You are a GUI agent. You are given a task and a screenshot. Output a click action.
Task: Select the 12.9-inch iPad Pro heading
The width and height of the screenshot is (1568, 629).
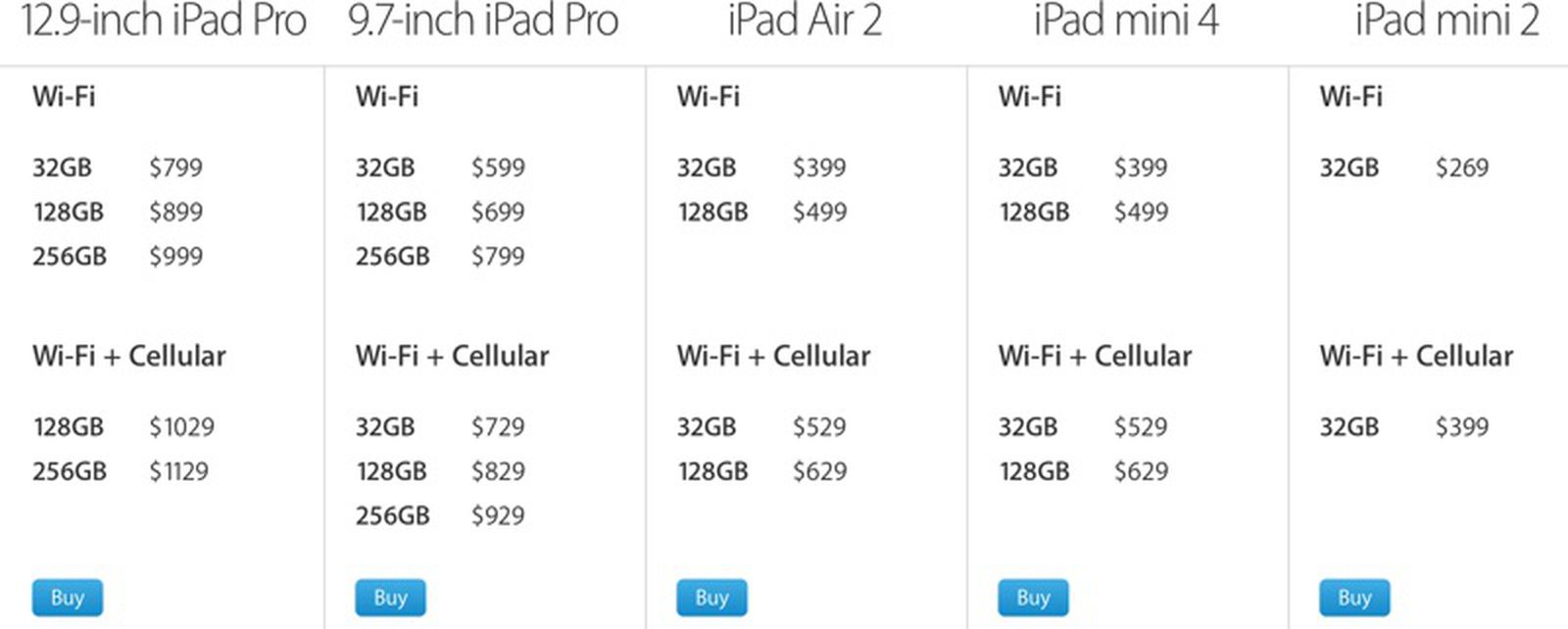click(x=164, y=22)
